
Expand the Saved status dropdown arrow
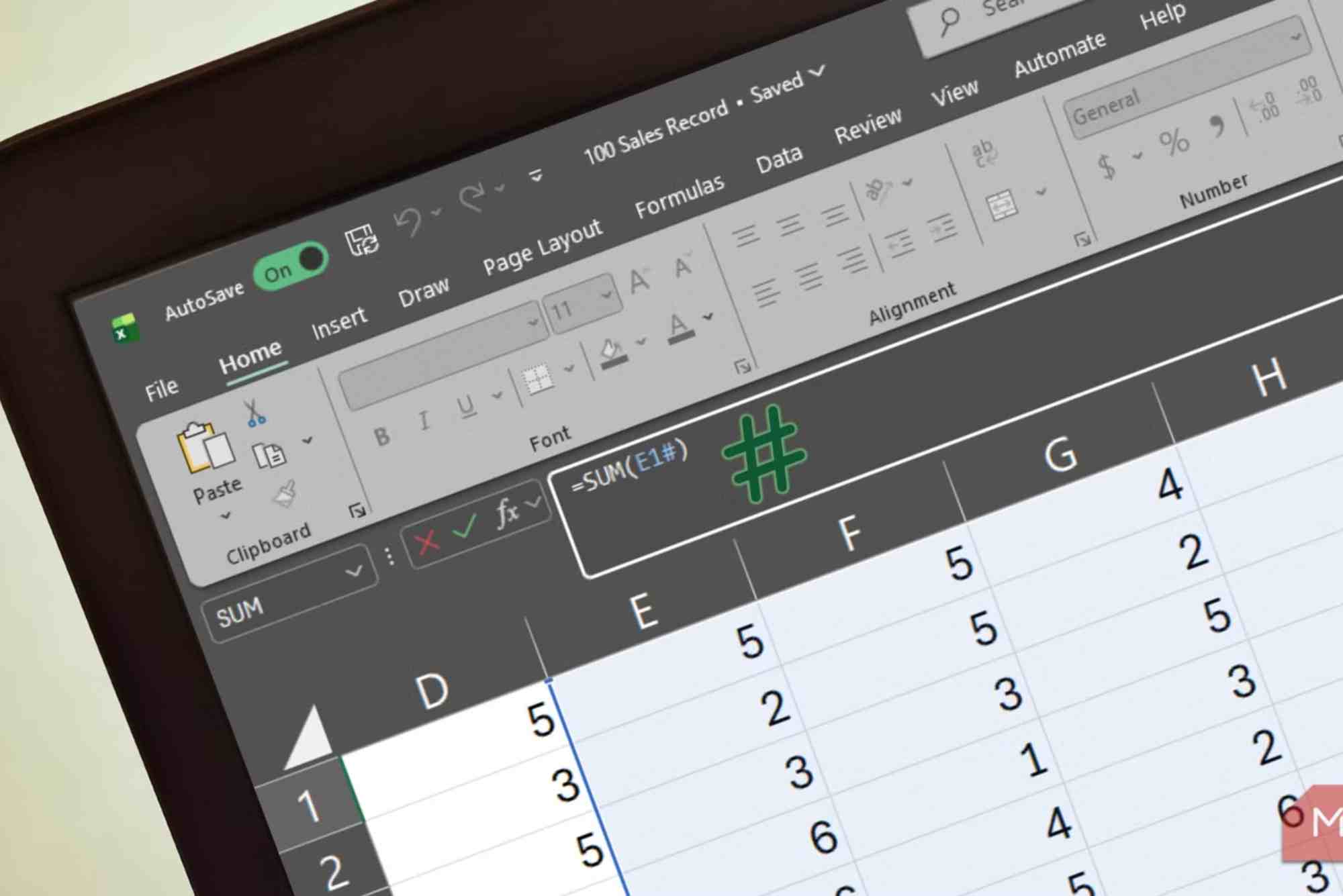pos(817,70)
